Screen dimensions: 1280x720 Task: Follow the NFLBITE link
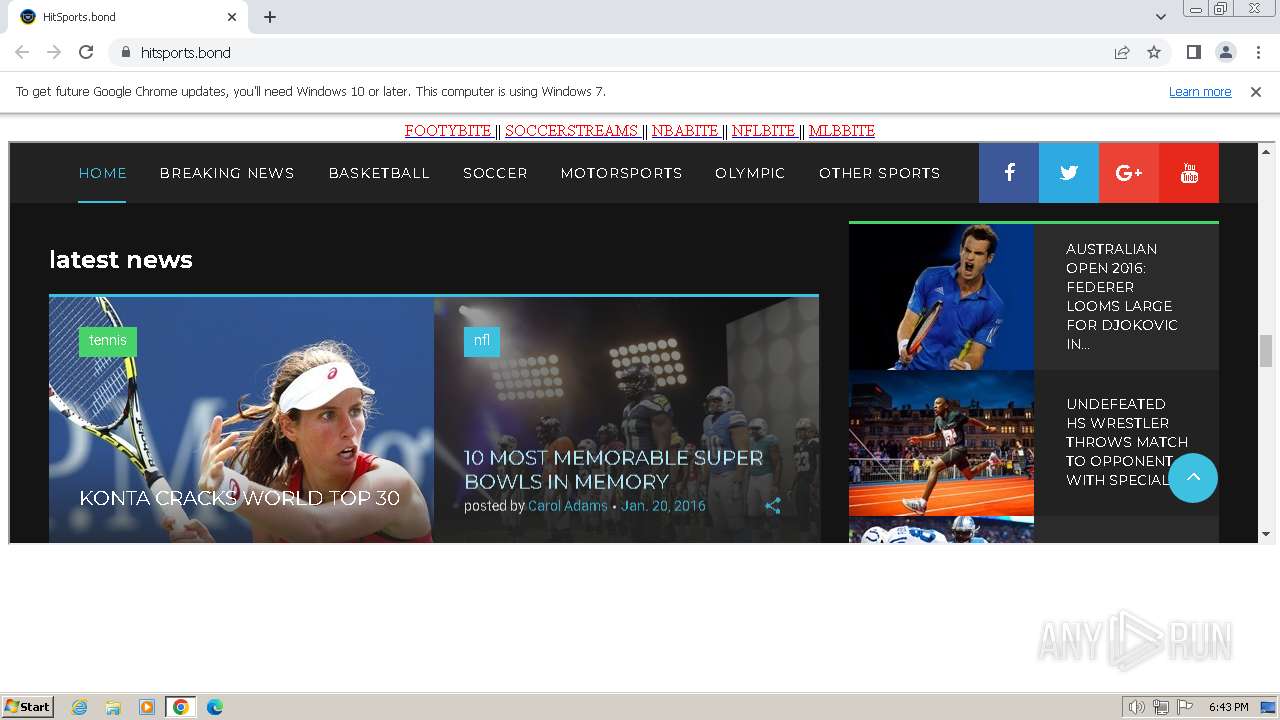pos(764,131)
